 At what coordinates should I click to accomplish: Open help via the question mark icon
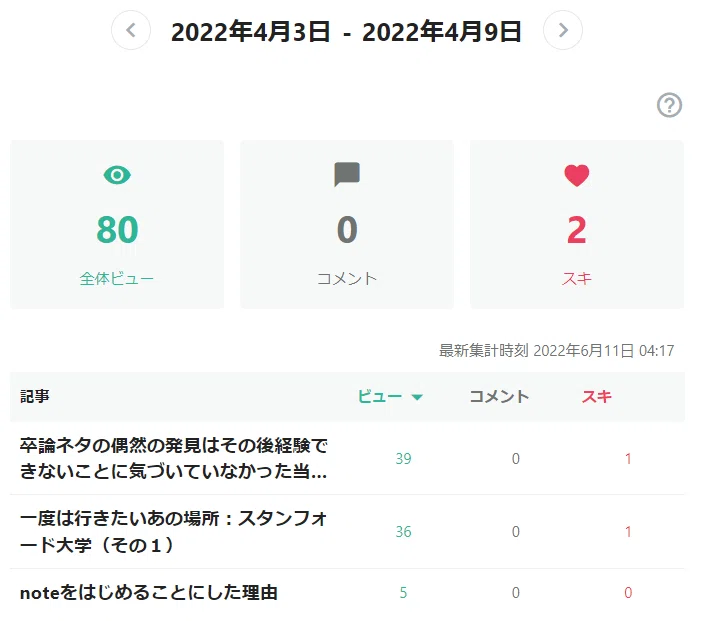pos(669,105)
